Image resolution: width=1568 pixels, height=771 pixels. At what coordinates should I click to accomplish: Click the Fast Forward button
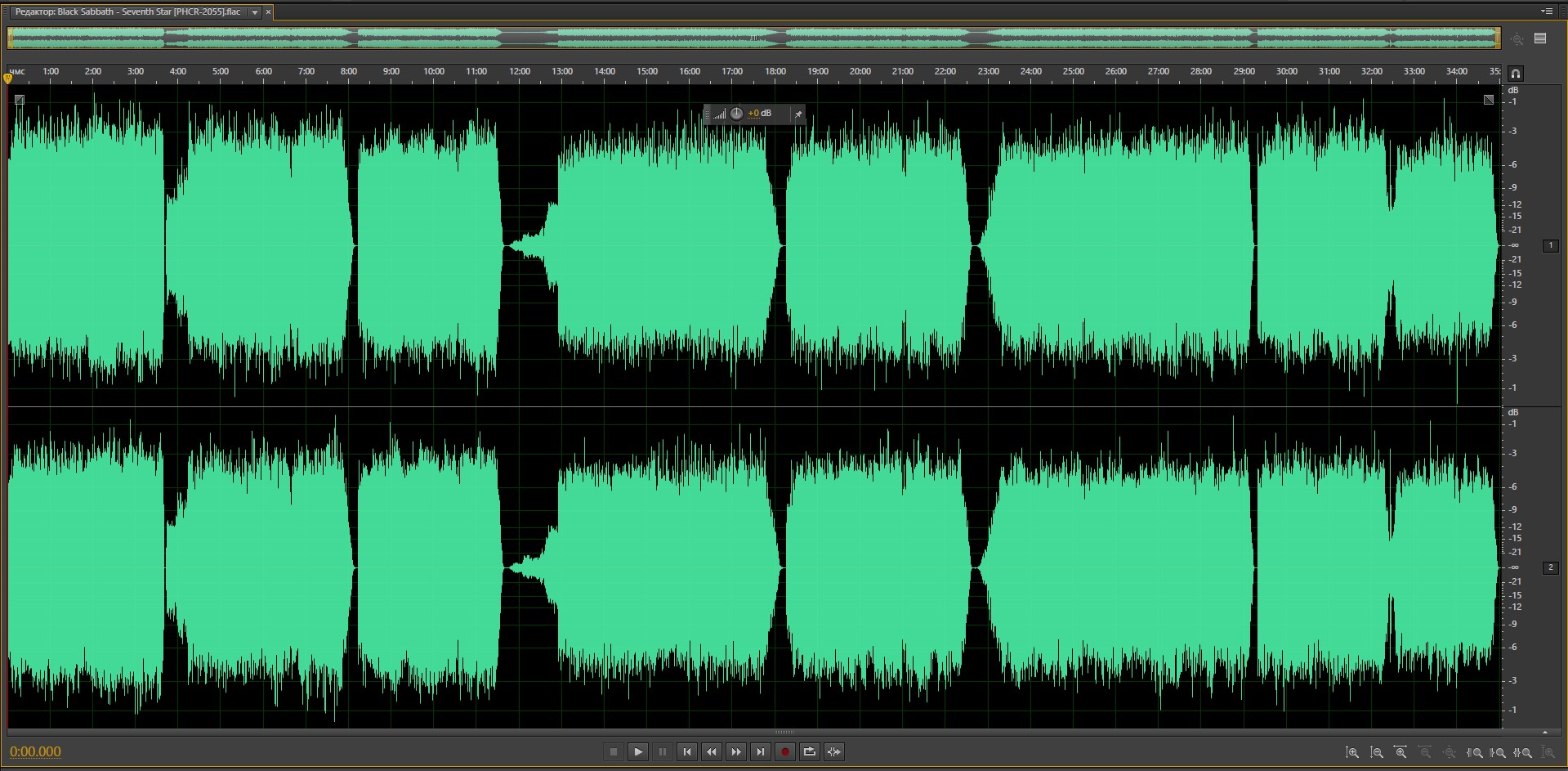(736, 752)
